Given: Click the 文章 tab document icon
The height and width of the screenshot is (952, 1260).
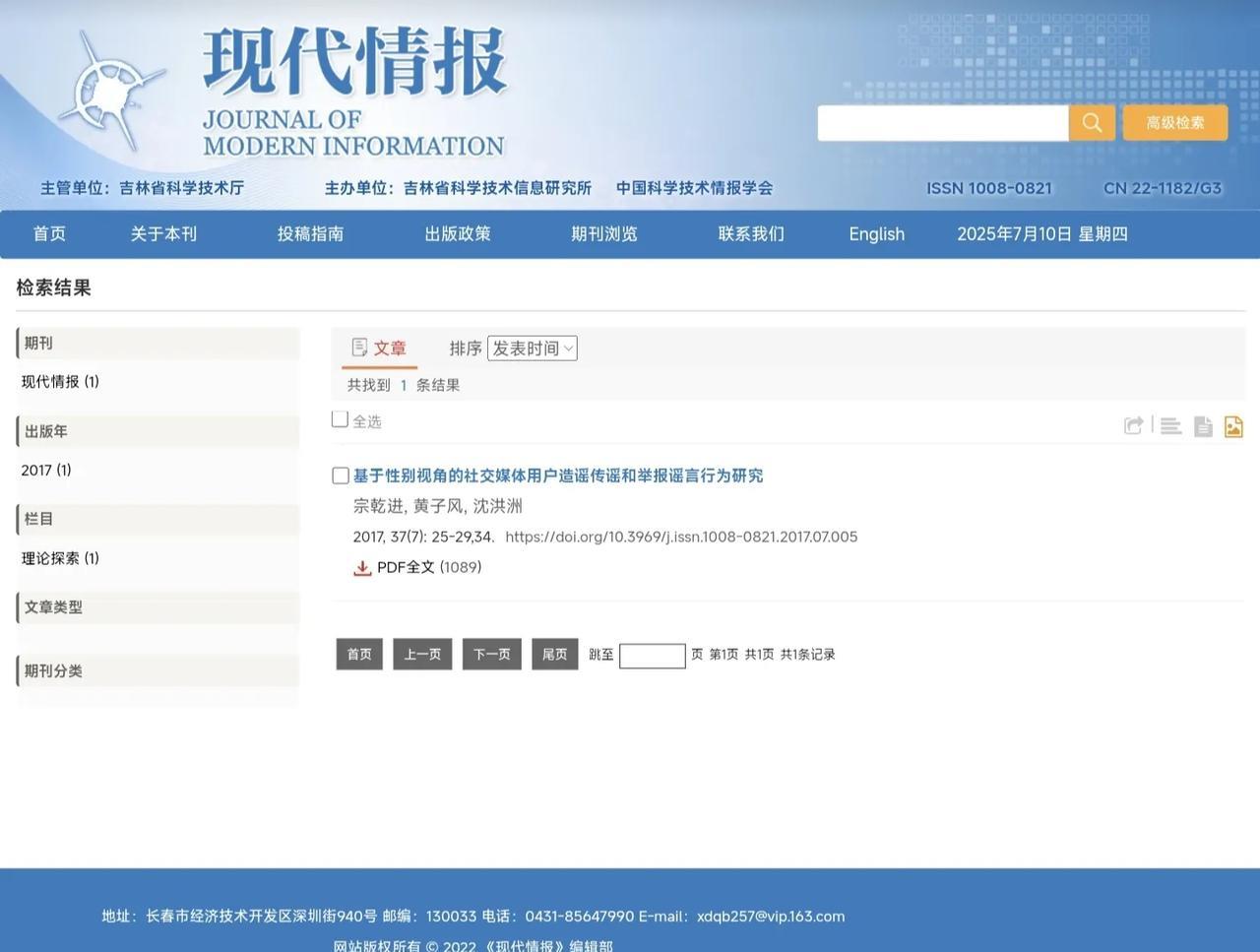Looking at the screenshot, I should (360, 348).
